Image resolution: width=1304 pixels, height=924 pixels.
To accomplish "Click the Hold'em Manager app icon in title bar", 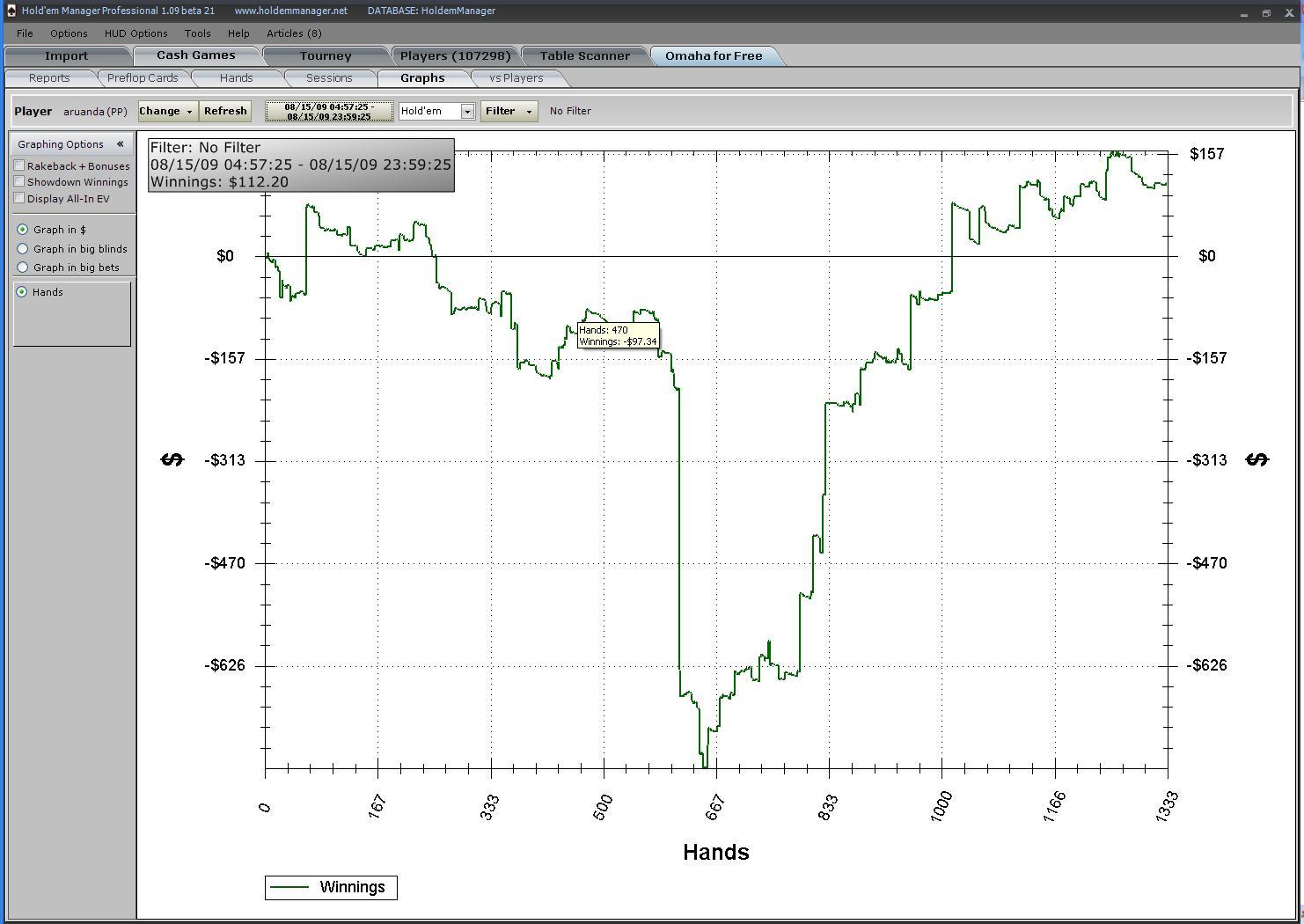I will click(11, 11).
